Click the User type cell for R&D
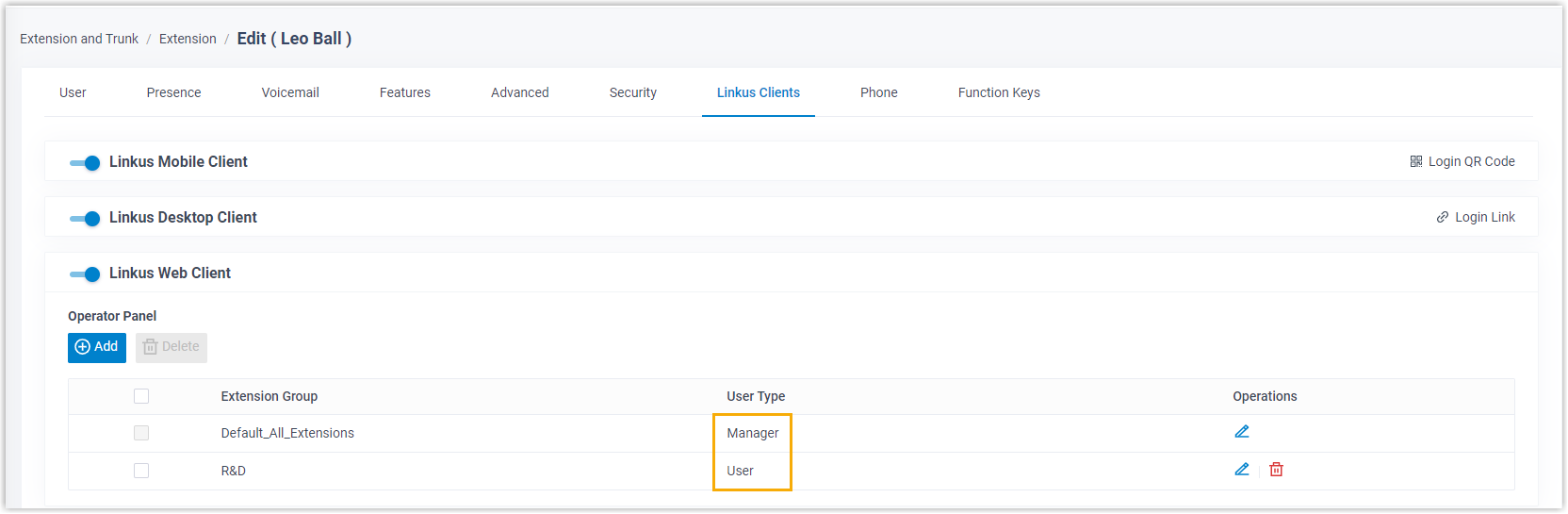 [x=740, y=471]
